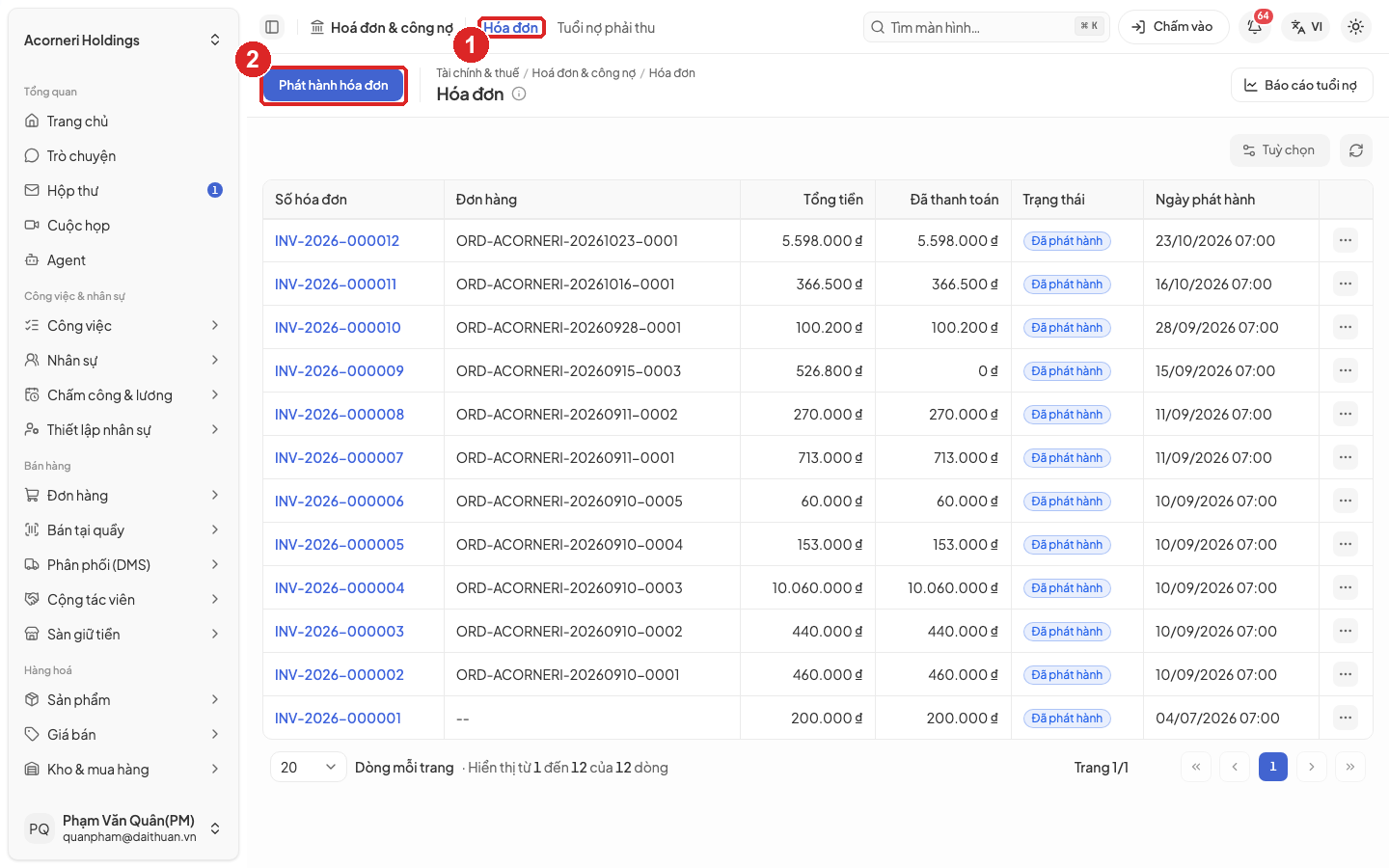Jump to first page double arrow
The width and height of the screenshot is (1389, 868).
tap(1196, 767)
